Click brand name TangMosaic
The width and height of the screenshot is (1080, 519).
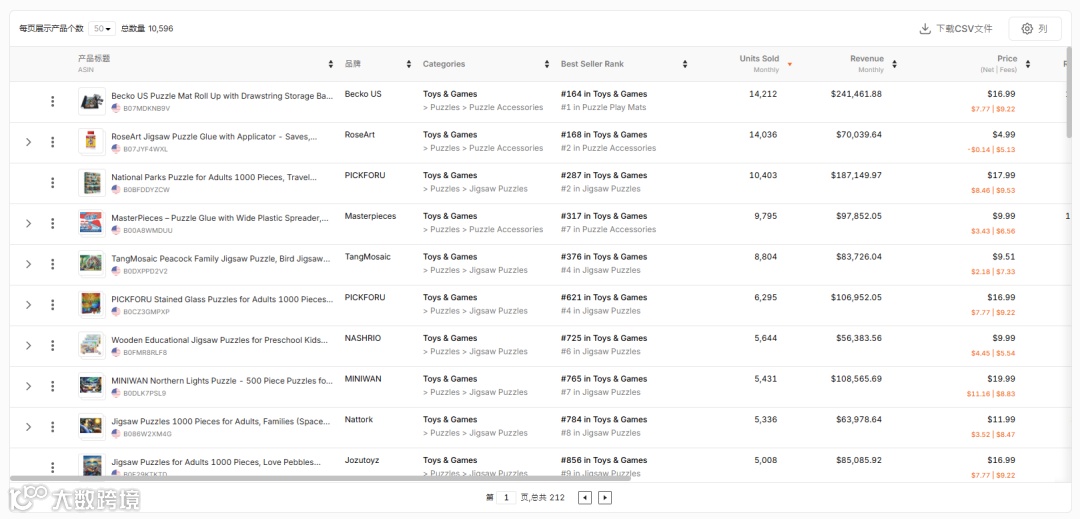[367, 257]
